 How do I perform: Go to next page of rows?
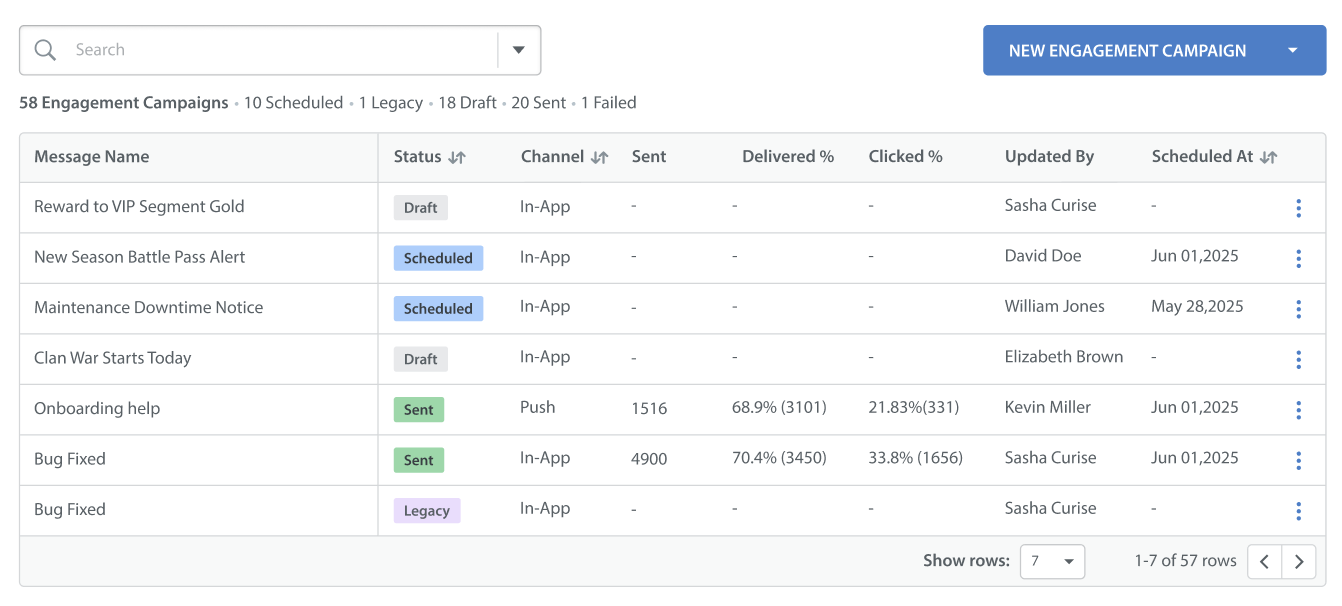pyautogui.click(x=1299, y=562)
